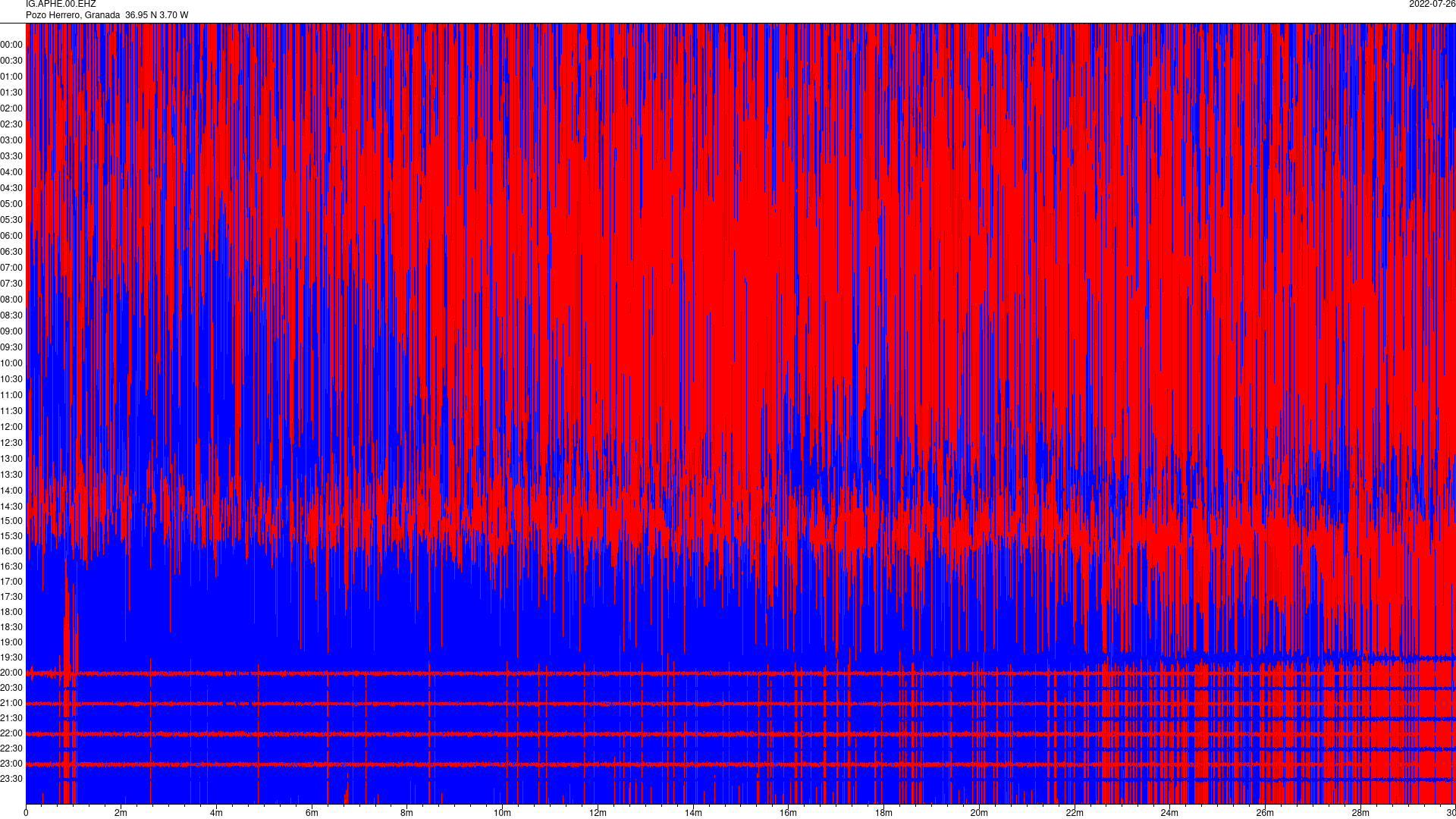The width and height of the screenshot is (1456, 819).
Task: Click the 07:30 time label
Action: 11,284
